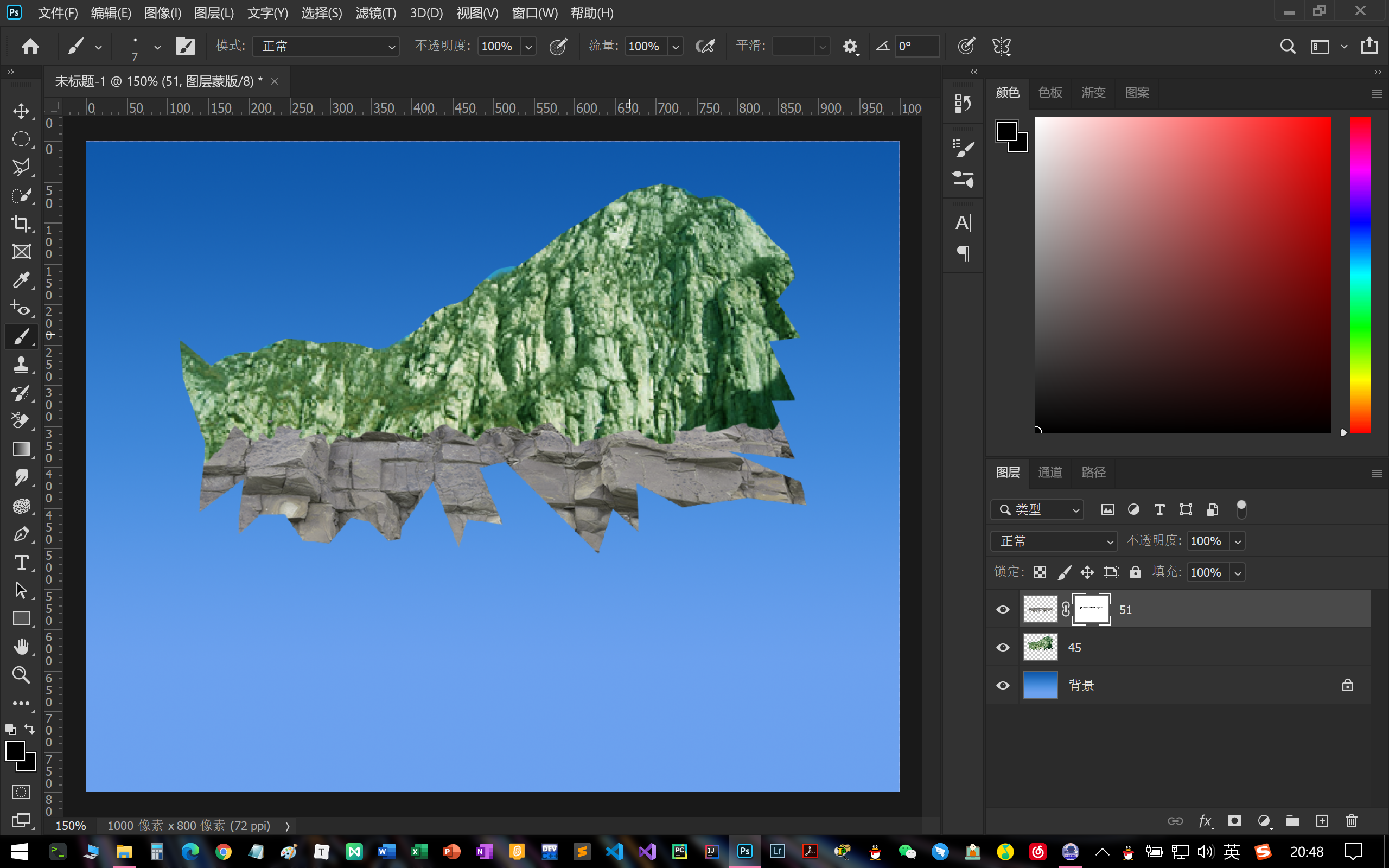Image resolution: width=1389 pixels, height=868 pixels.
Task: Hide the 背景 layer eye icon
Action: (1002, 685)
